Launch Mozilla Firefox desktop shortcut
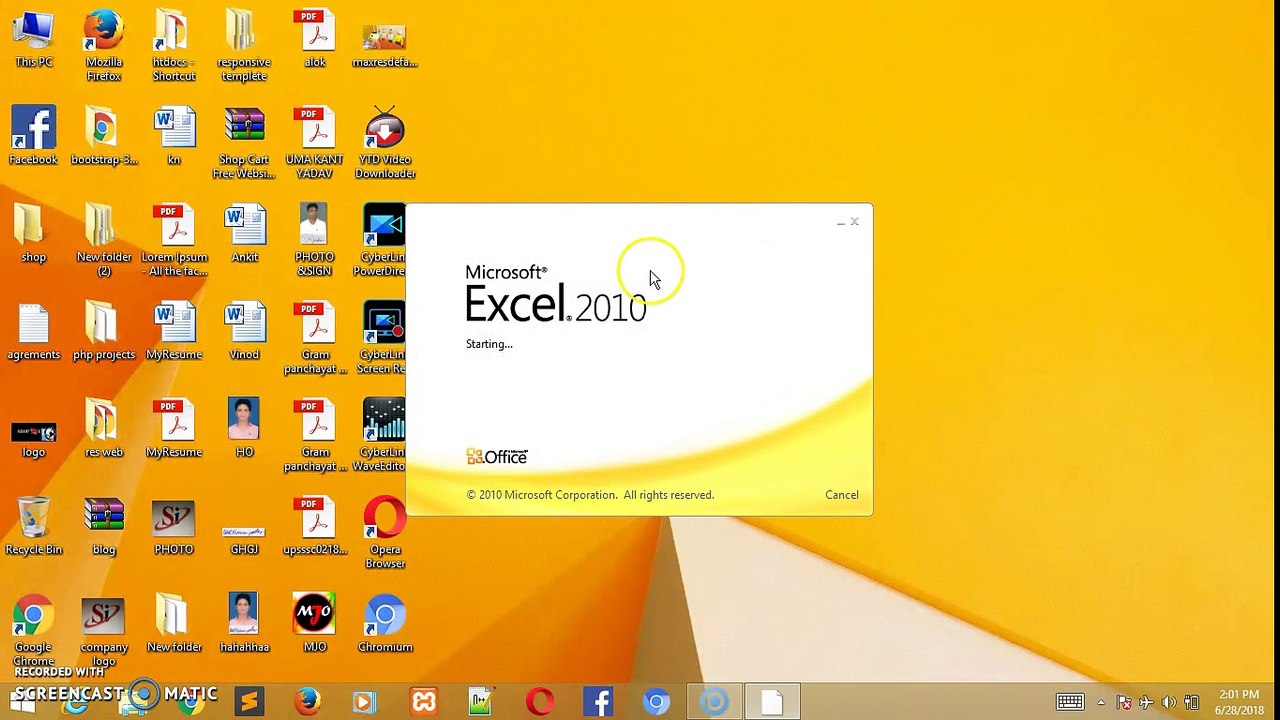Viewport: 1280px width, 720px height. 103,46
